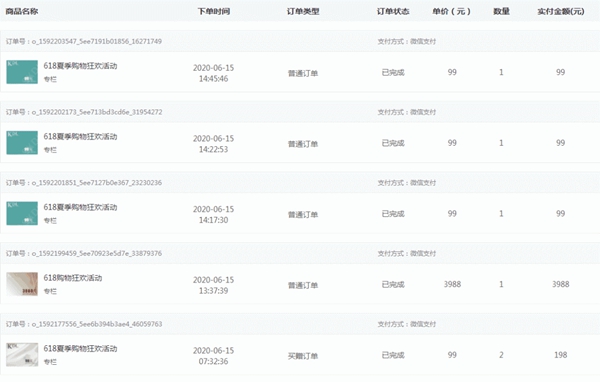Open 618夏季购物狂欢活动 title in the 14:45:46 order

pyautogui.click(x=80, y=66)
